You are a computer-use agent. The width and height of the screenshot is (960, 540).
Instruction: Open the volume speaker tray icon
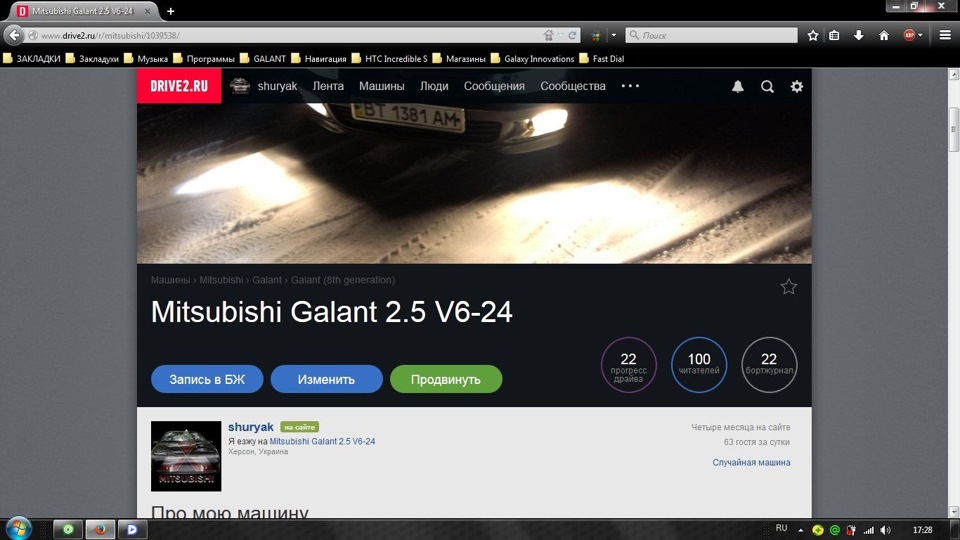pos(885,530)
